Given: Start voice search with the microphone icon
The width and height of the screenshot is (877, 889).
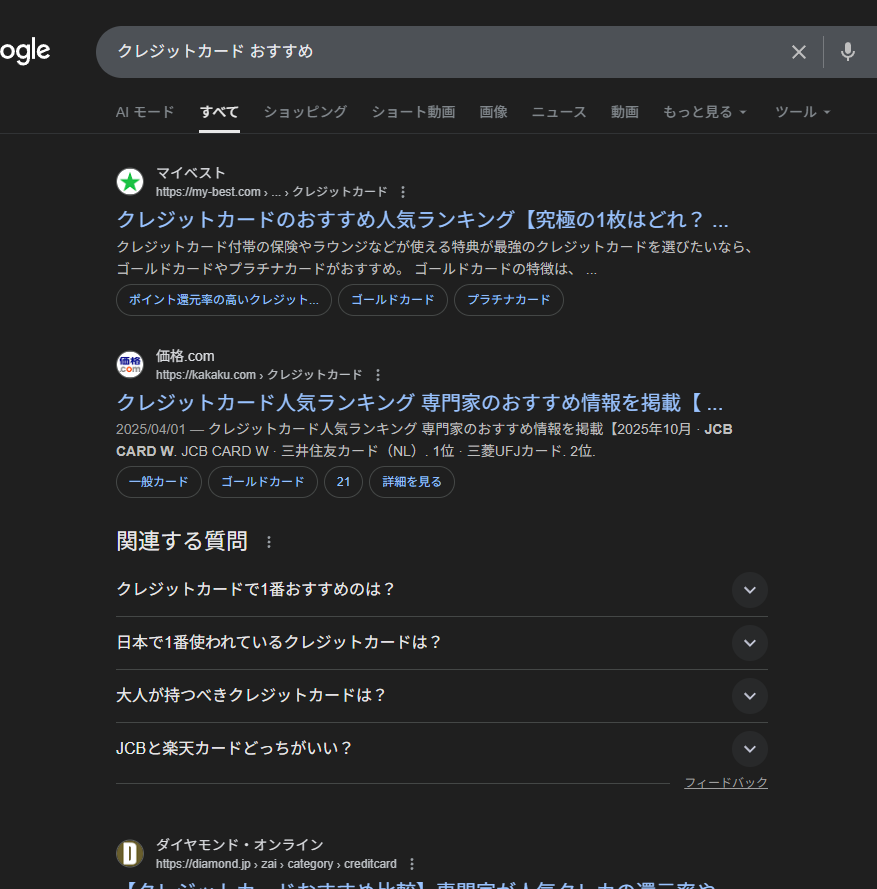Looking at the screenshot, I should (x=848, y=52).
